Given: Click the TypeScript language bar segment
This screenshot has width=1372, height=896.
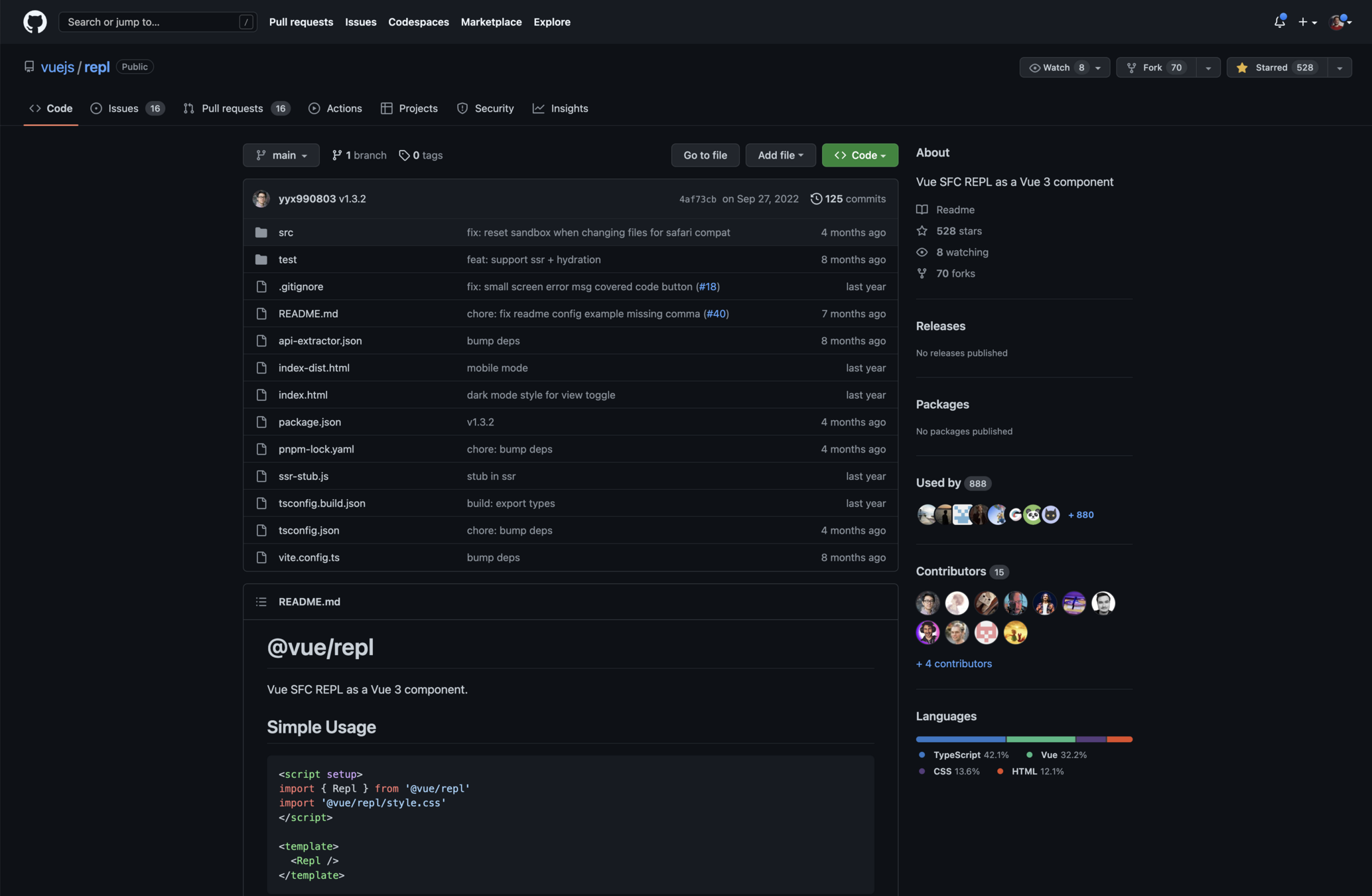Looking at the screenshot, I should (x=960, y=739).
